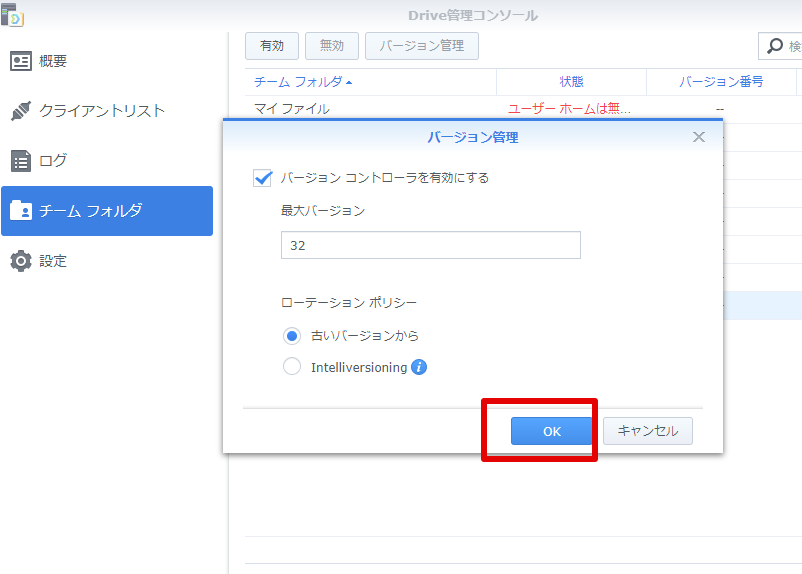
Task: Open the 概要 overview icon in sidebar
Action: pos(21,61)
